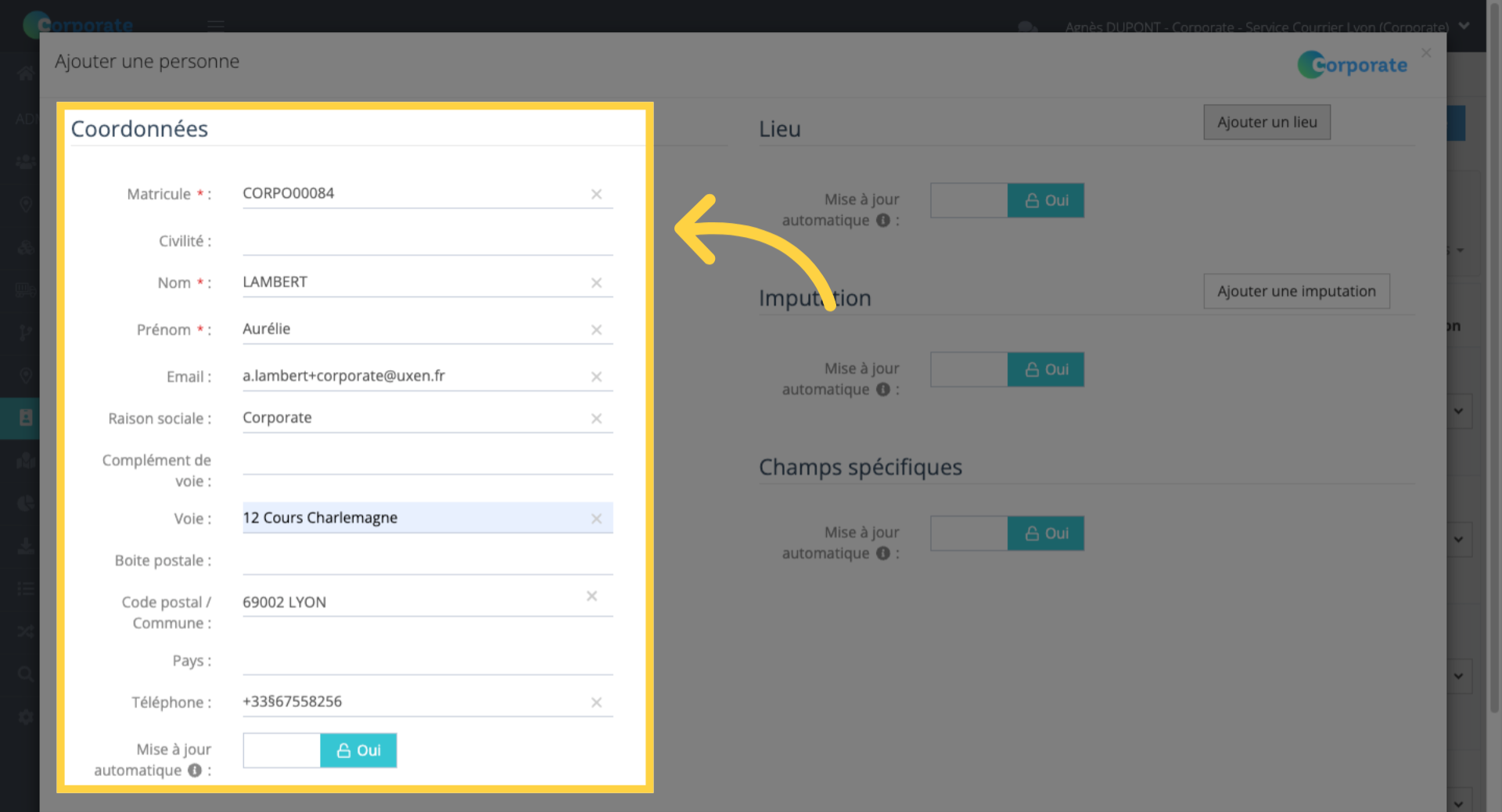Click the Ajouter une personne dialog title
1502x812 pixels.
(x=147, y=61)
